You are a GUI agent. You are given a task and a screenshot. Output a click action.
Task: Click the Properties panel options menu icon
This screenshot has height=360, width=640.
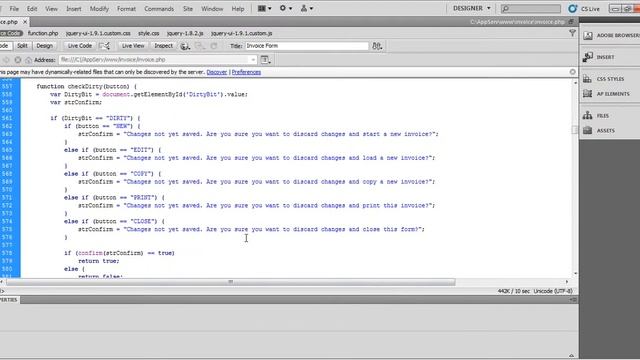click(x=573, y=300)
